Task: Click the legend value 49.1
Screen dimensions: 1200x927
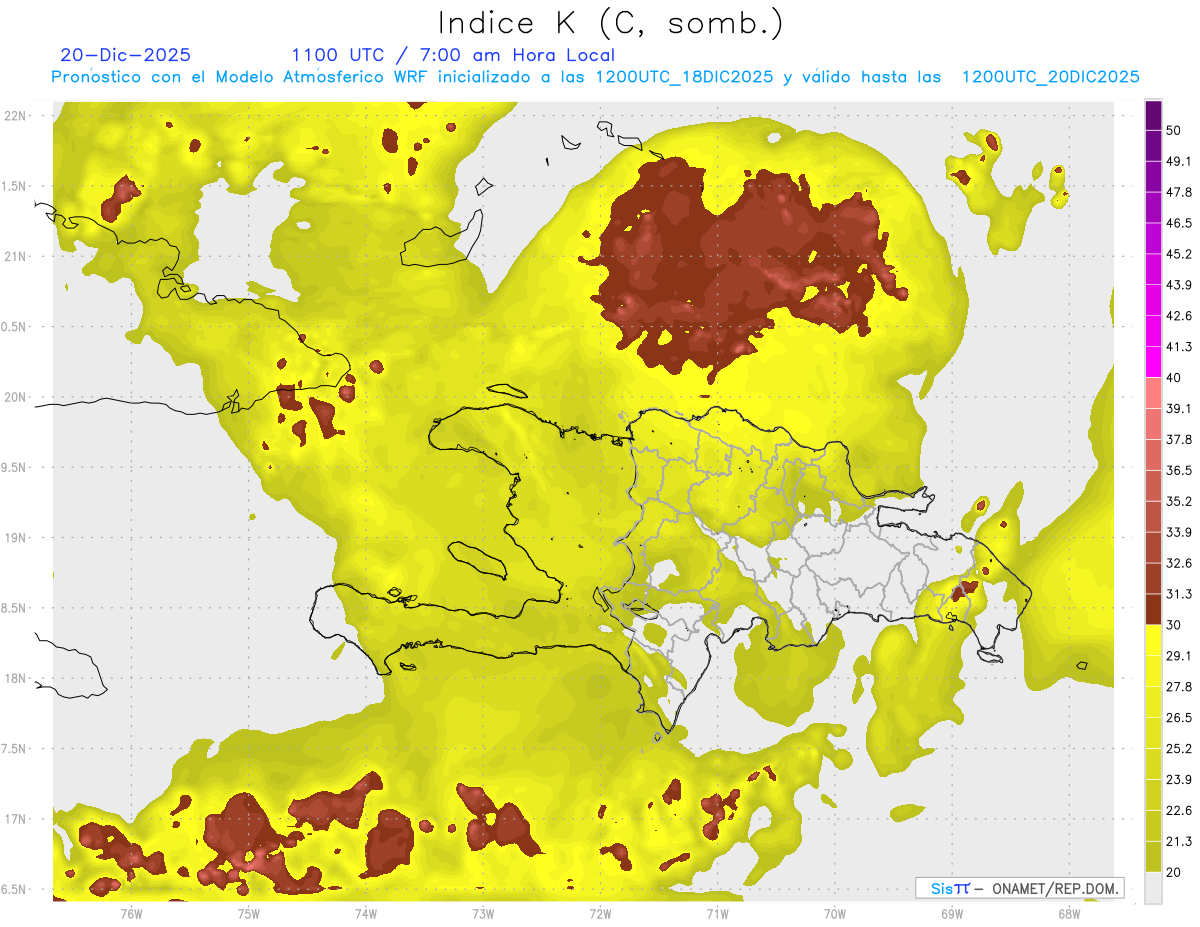Action: click(x=1179, y=161)
